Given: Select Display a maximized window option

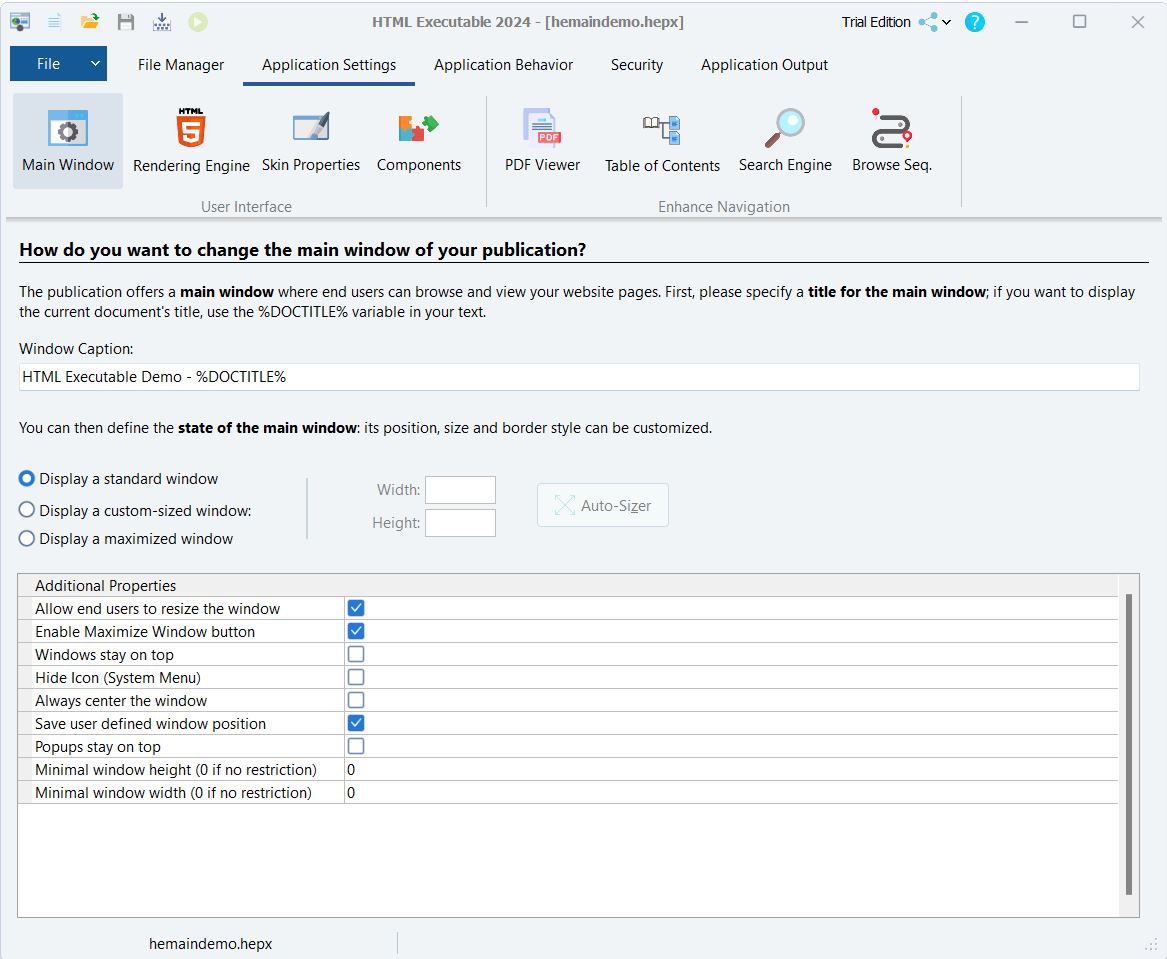Looking at the screenshot, I should pyautogui.click(x=27, y=539).
